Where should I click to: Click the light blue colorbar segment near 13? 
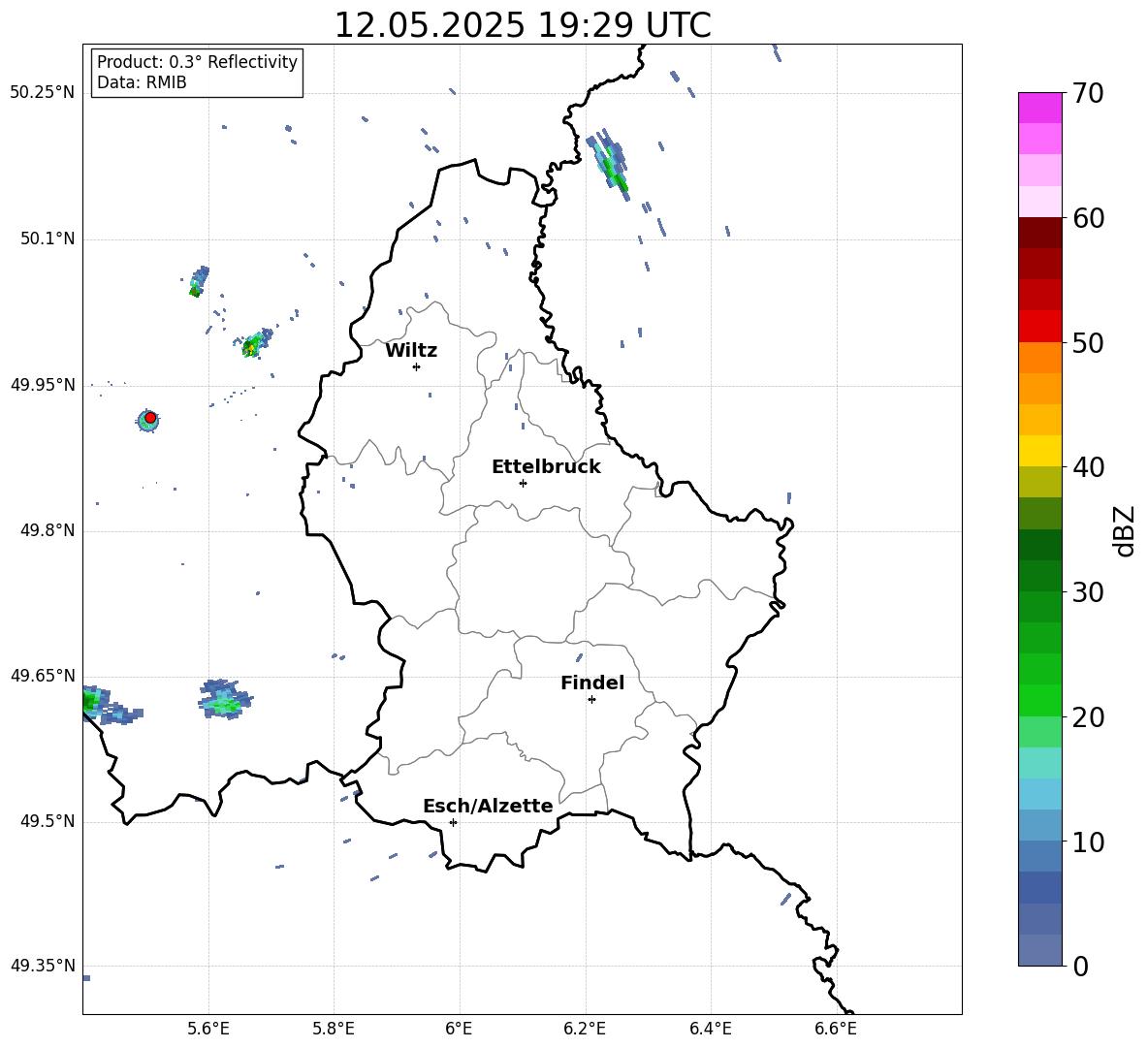click(x=1039, y=794)
